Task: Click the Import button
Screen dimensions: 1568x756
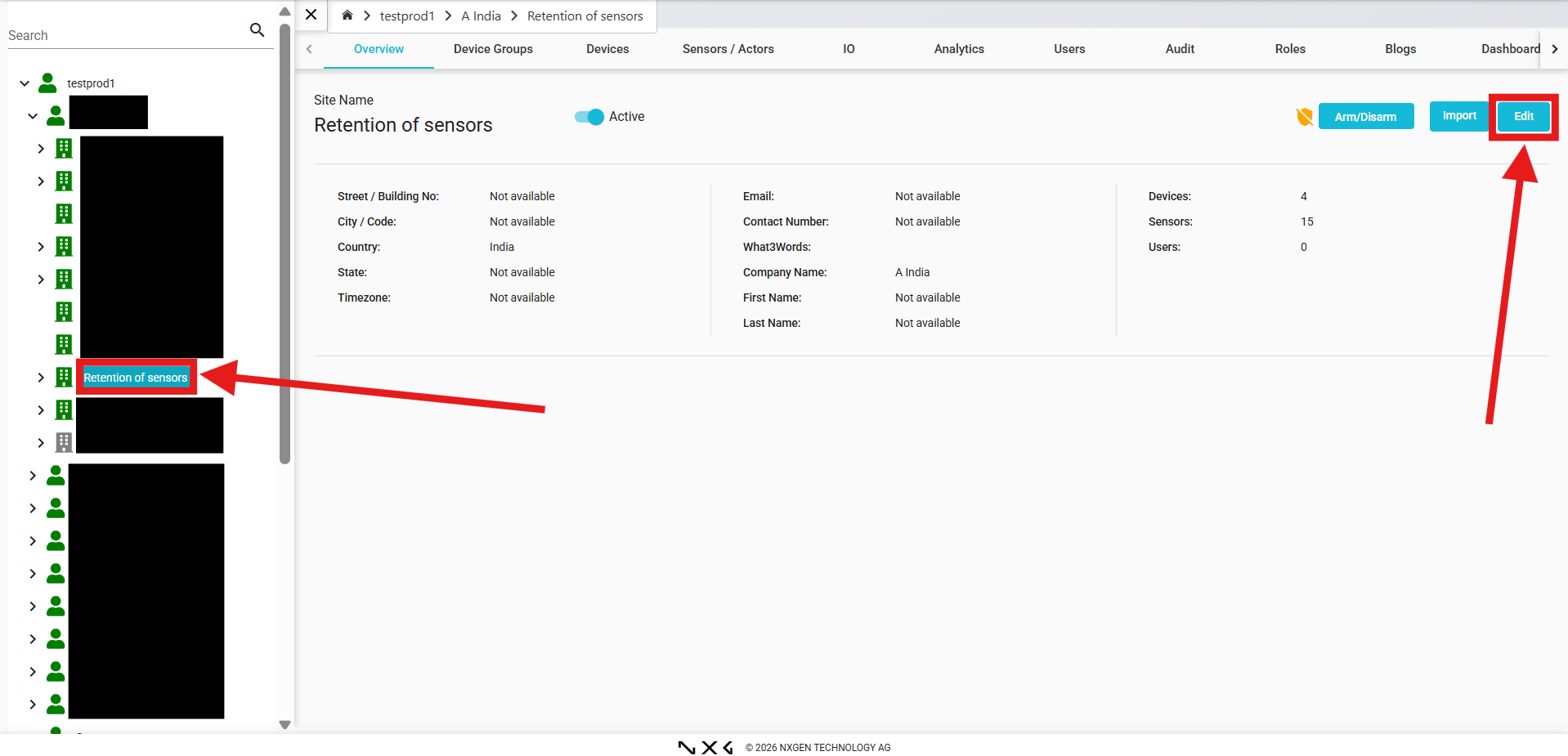Action: [x=1458, y=116]
